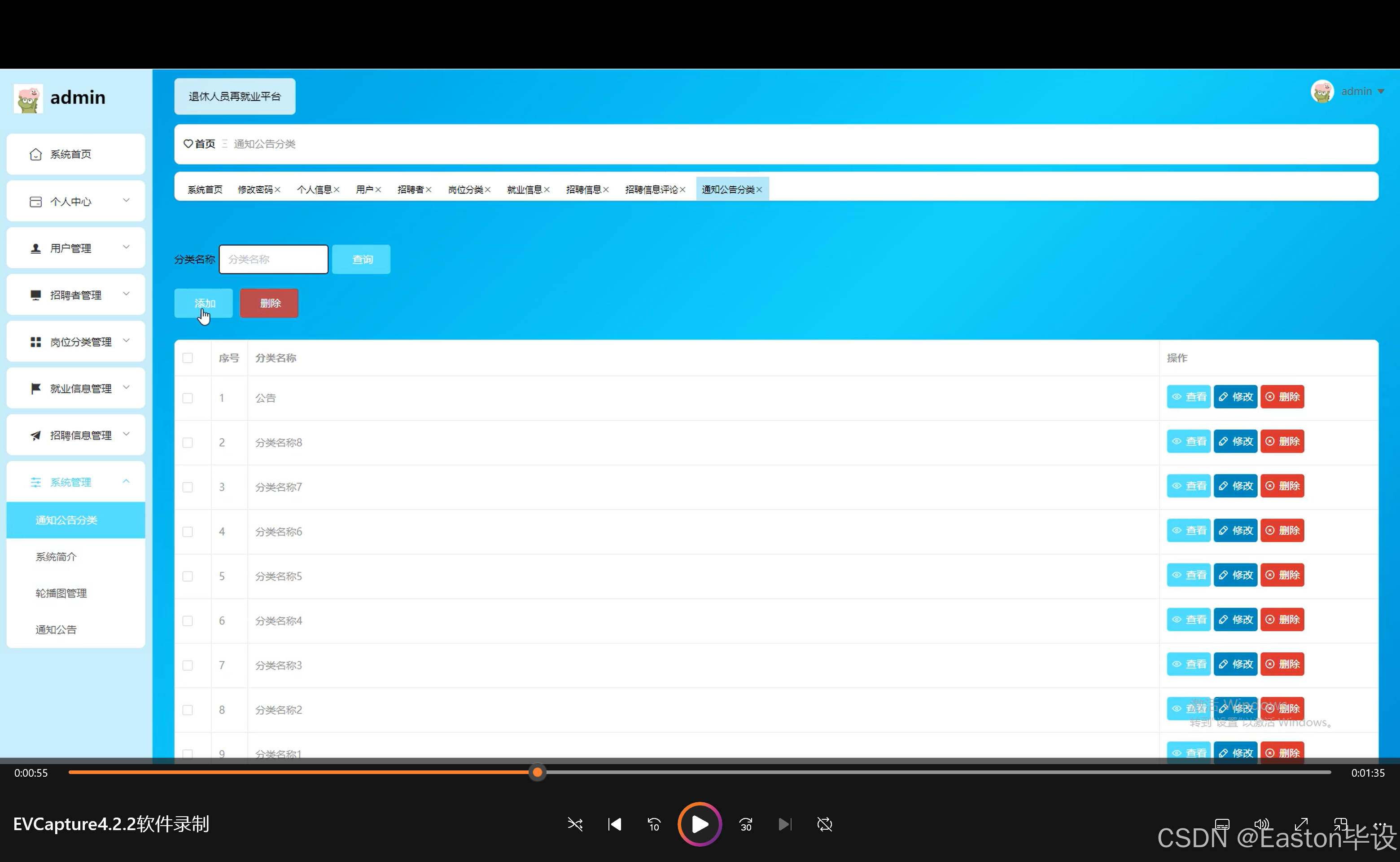The image size is (1400, 862).
Task: Check the box for row 分类名称3
Action: coord(188,665)
